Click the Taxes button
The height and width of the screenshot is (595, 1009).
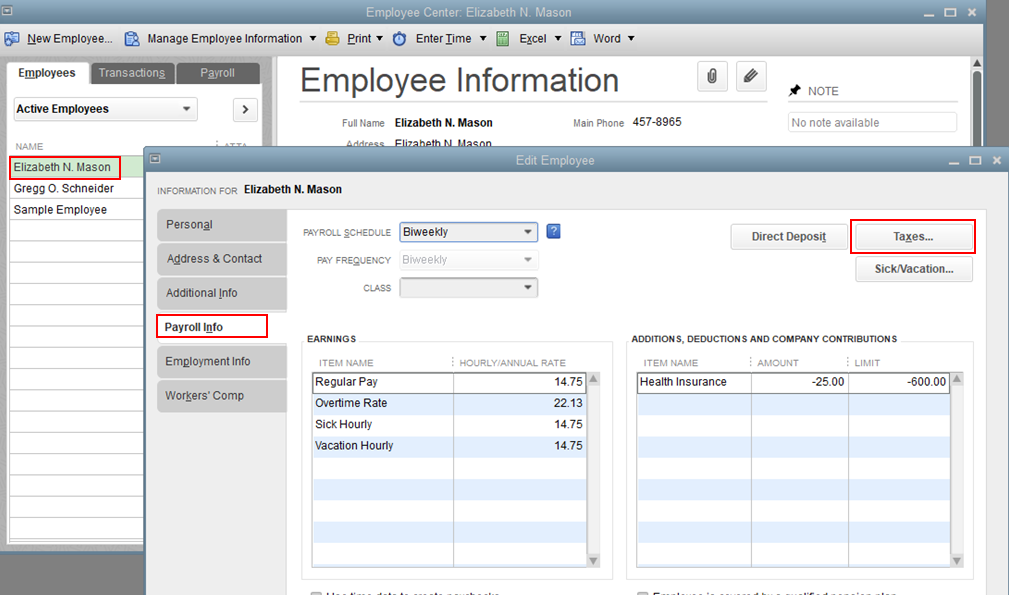913,237
